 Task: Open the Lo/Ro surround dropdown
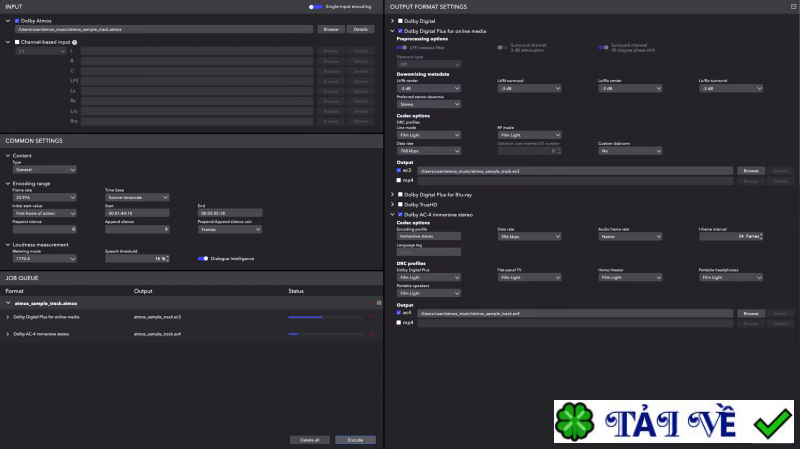tap(731, 88)
